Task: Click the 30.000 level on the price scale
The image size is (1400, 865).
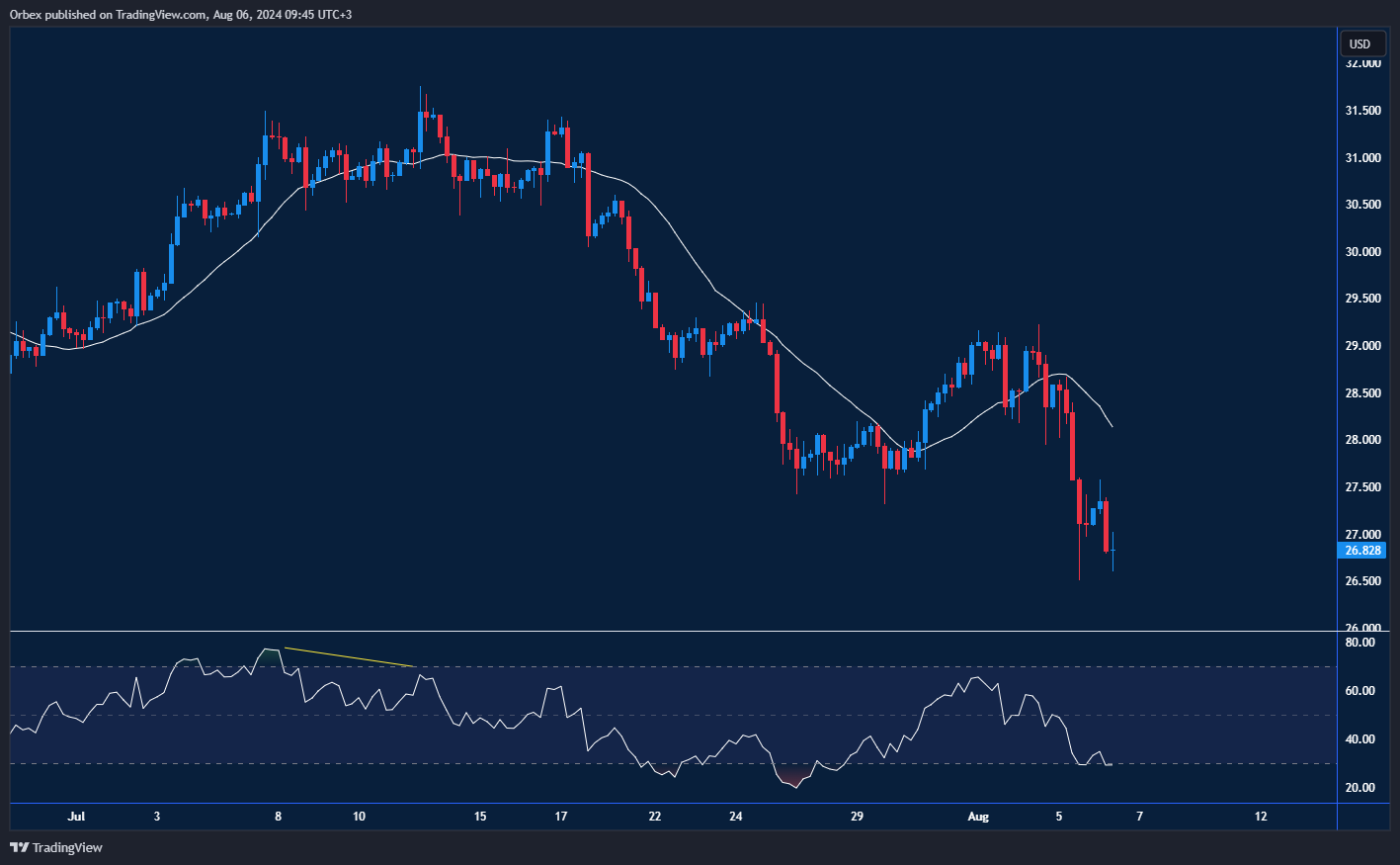Action: 1362,252
